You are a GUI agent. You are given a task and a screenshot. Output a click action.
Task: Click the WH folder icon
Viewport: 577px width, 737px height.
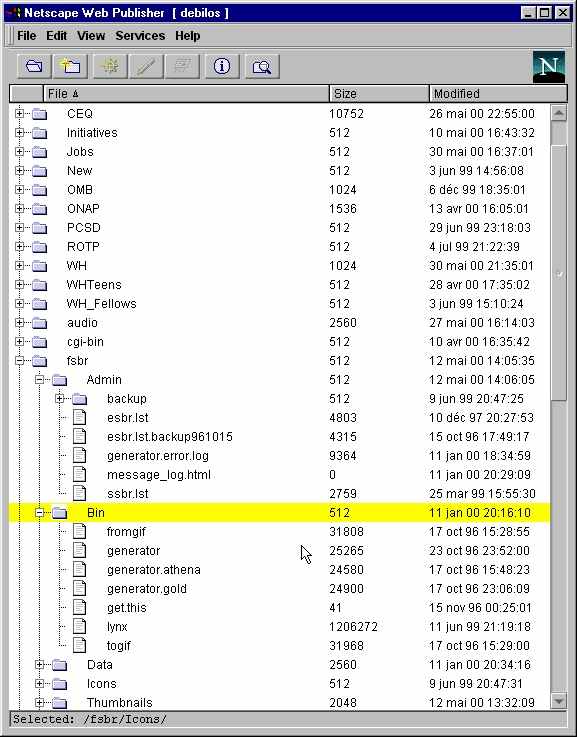39,266
